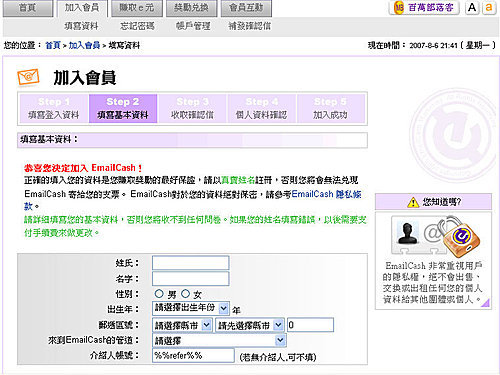Select the small font size a icon
This screenshot has width=500, height=375.
(489, 8)
